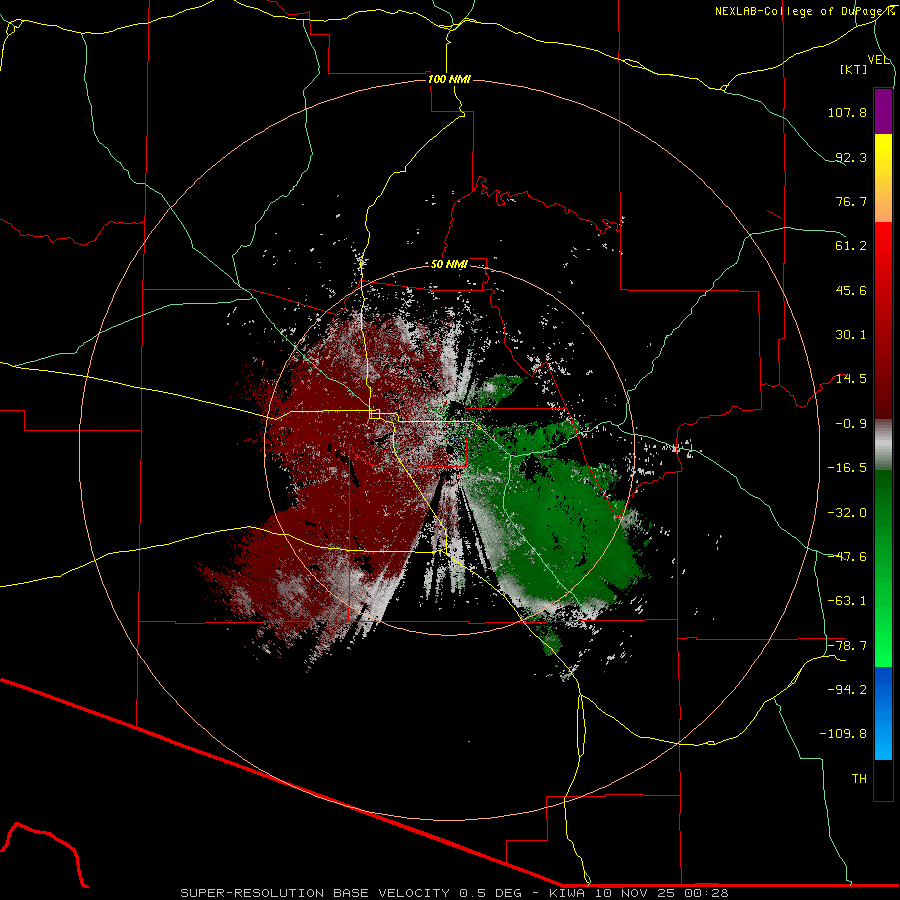The width and height of the screenshot is (900, 900).
Task: Click the -32.0 velocity scale value
Action: click(847, 513)
